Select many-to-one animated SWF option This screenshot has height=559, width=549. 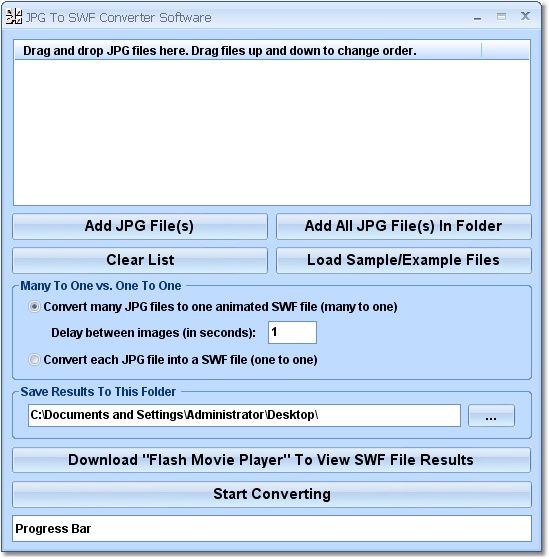[x=34, y=307]
